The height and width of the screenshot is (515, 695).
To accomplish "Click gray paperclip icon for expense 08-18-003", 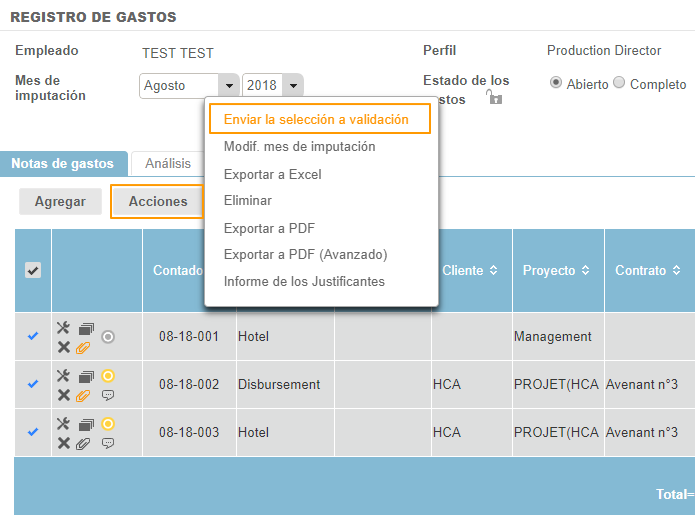I will 84,443.
